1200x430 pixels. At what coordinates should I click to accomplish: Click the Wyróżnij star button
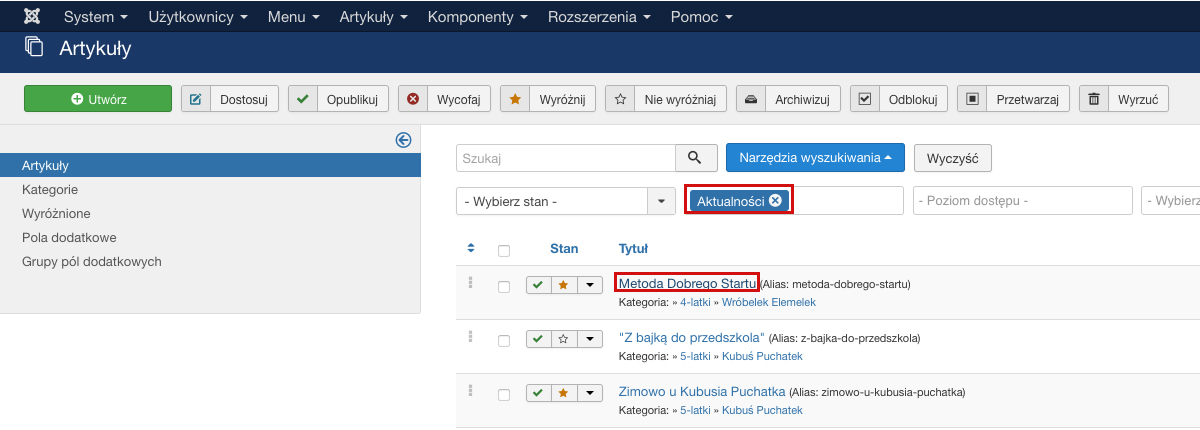548,99
